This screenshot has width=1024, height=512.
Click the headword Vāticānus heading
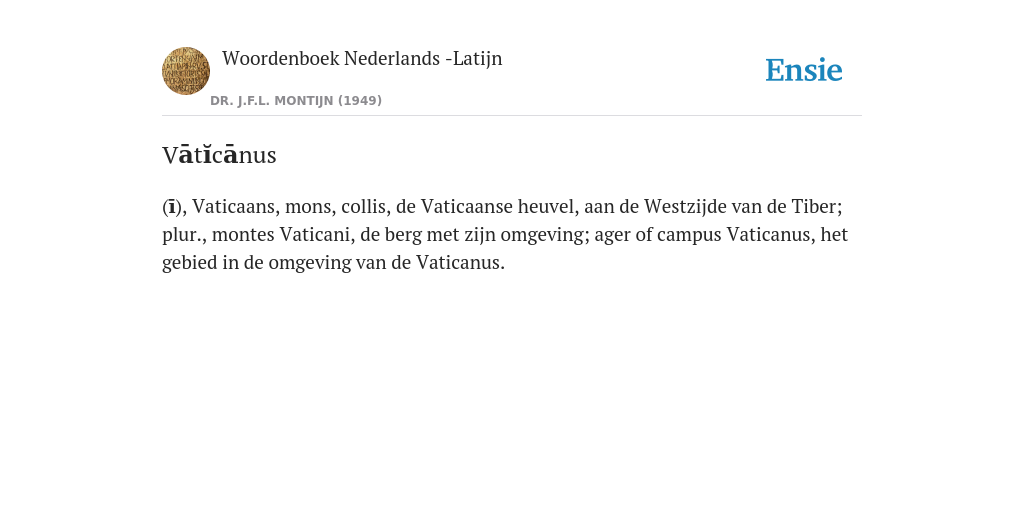tap(219, 155)
